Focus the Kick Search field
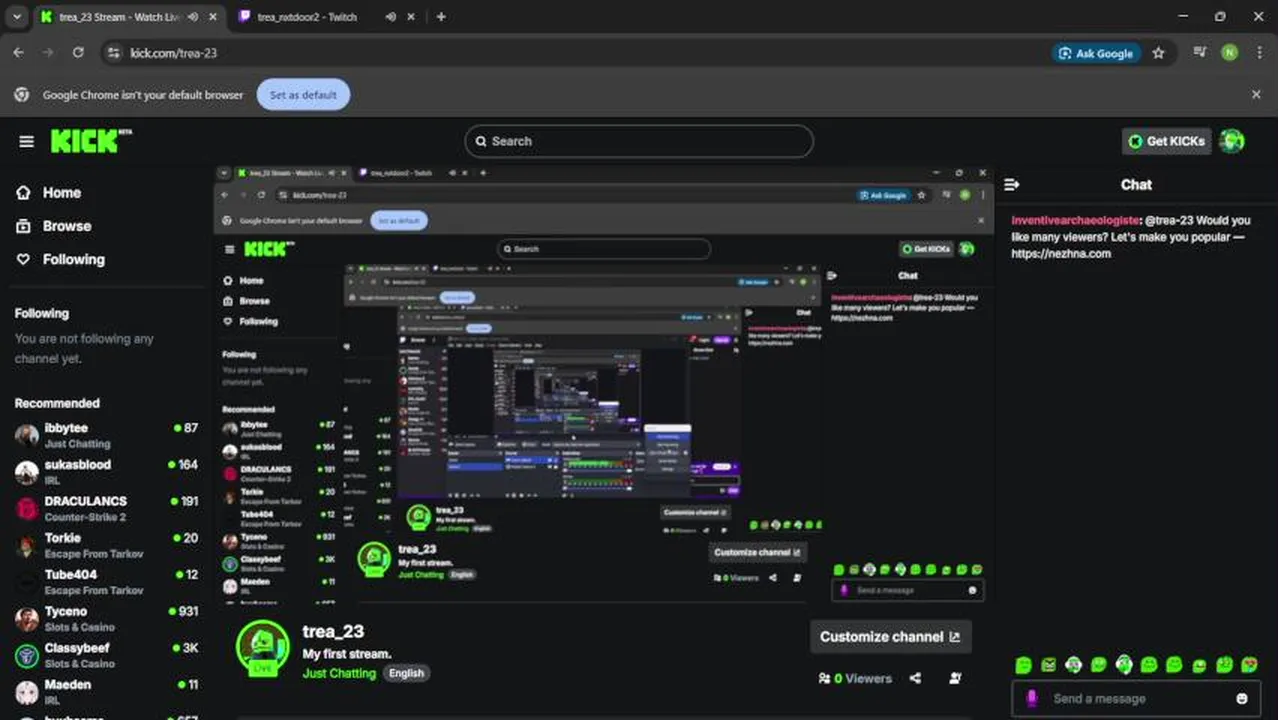1278x720 pixels. point(639,141)
